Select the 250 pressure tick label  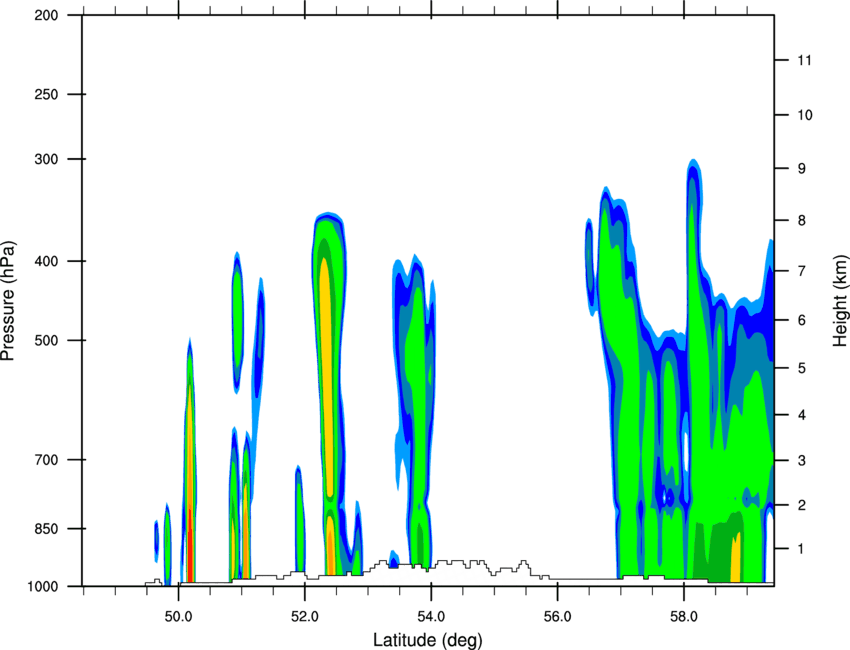click(x=46, y=94)
